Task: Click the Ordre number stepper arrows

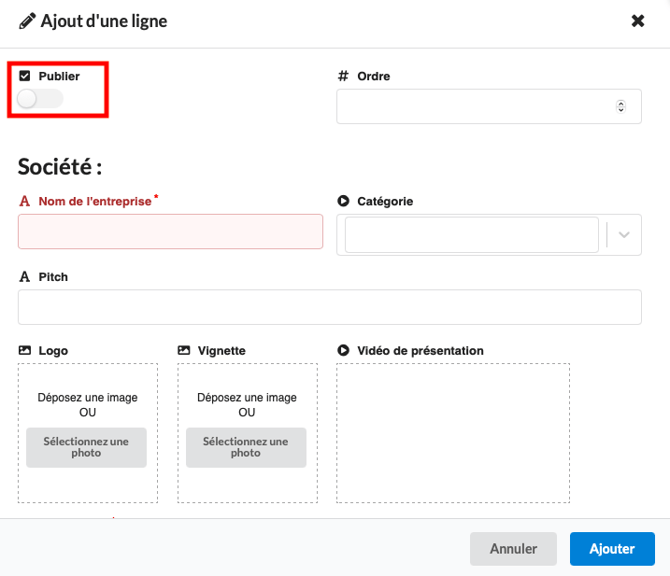Action: (x=621, y=106)
